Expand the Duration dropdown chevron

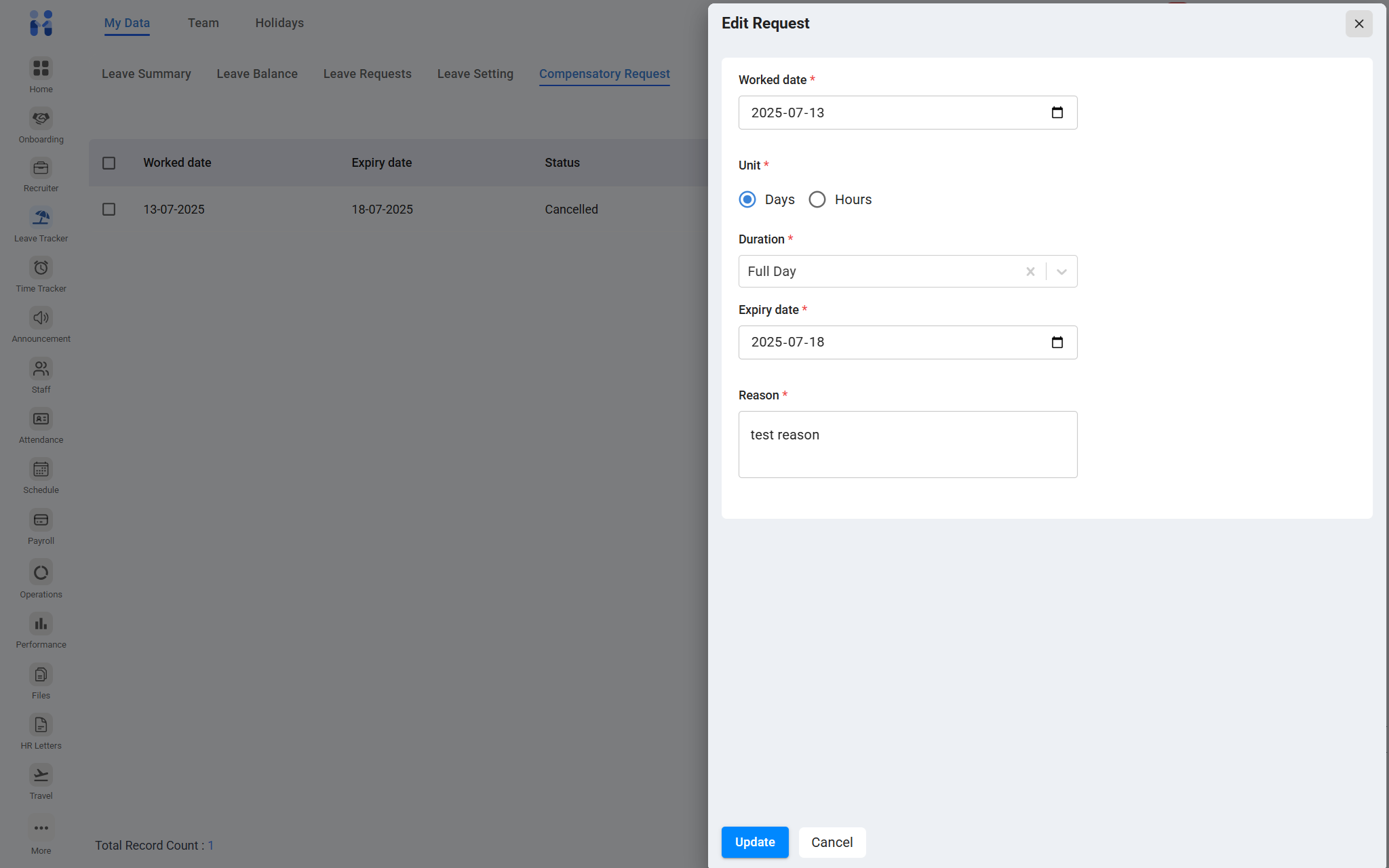1061,272
